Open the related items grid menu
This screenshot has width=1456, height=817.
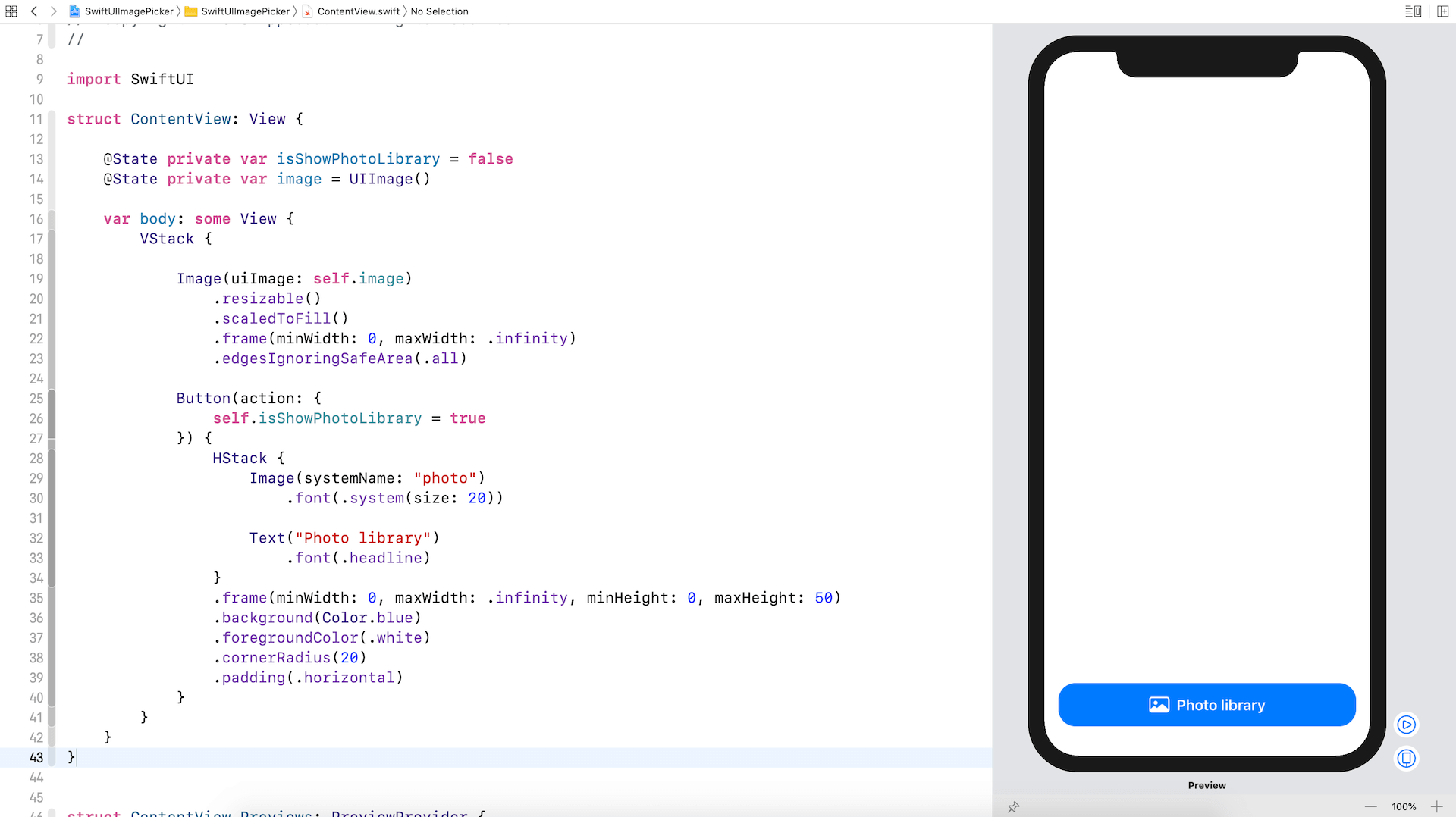(x=11, y=11)
